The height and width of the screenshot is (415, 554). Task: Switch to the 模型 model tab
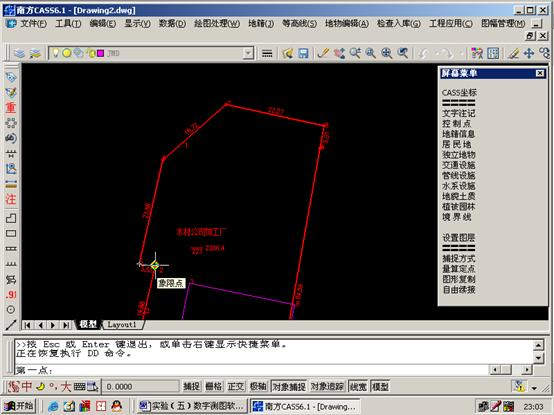click(88, 324)
